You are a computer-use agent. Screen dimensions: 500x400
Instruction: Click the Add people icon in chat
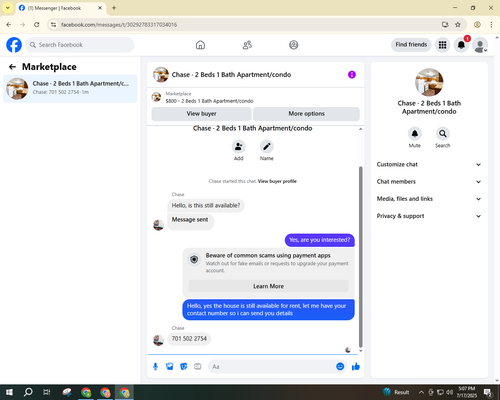pyautogui.click(x=239, y=146)
